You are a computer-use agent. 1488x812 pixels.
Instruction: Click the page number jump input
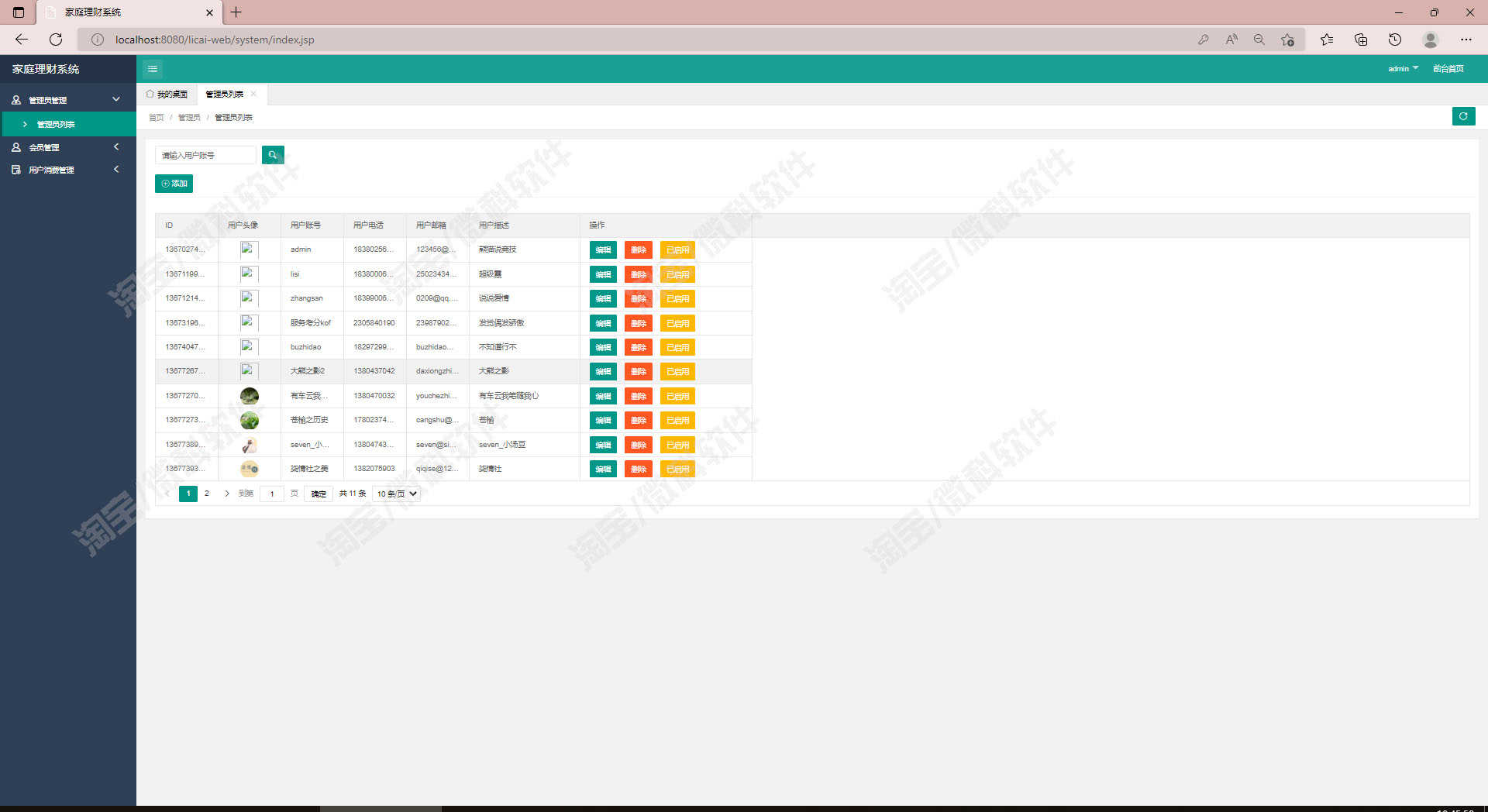point(272,494)
